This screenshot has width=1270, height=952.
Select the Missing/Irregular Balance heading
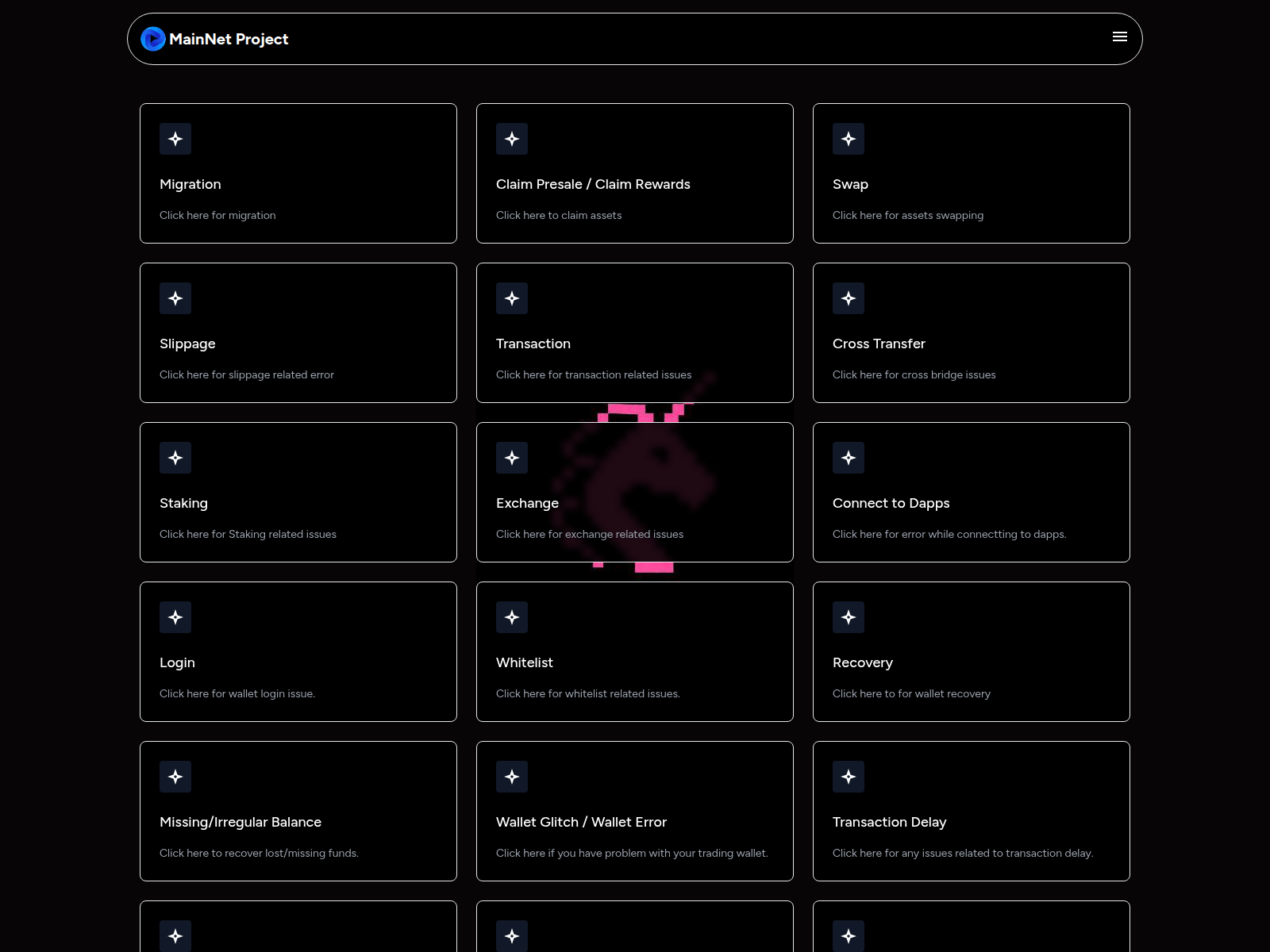coord(241,822)
